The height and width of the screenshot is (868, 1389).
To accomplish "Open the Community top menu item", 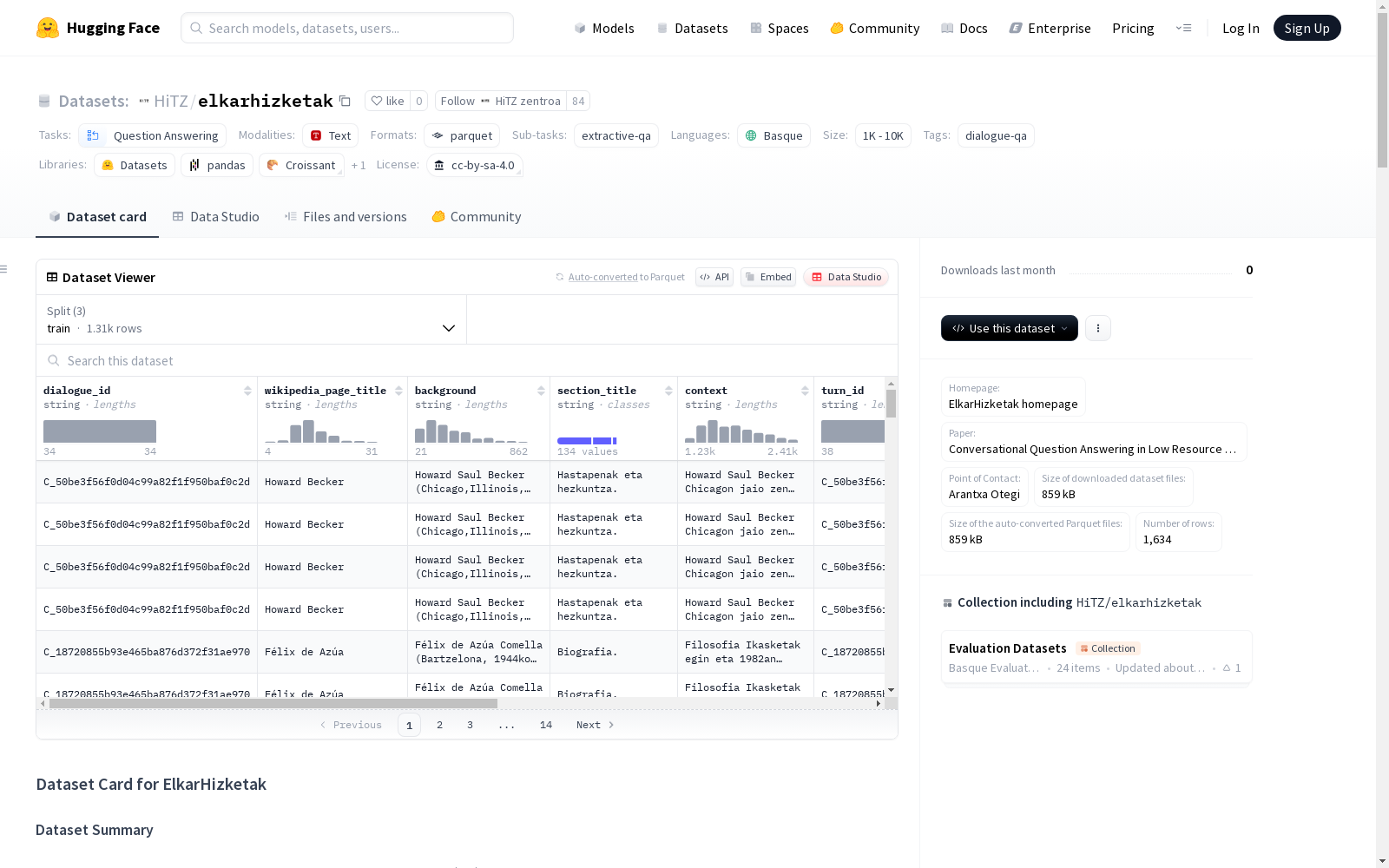I will point(875,28).
